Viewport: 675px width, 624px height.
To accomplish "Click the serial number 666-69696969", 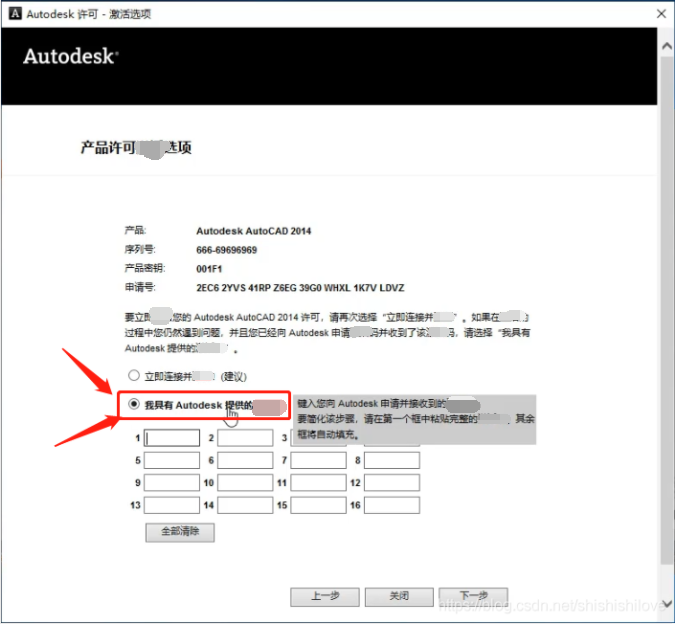I will [x=226, y=250].
